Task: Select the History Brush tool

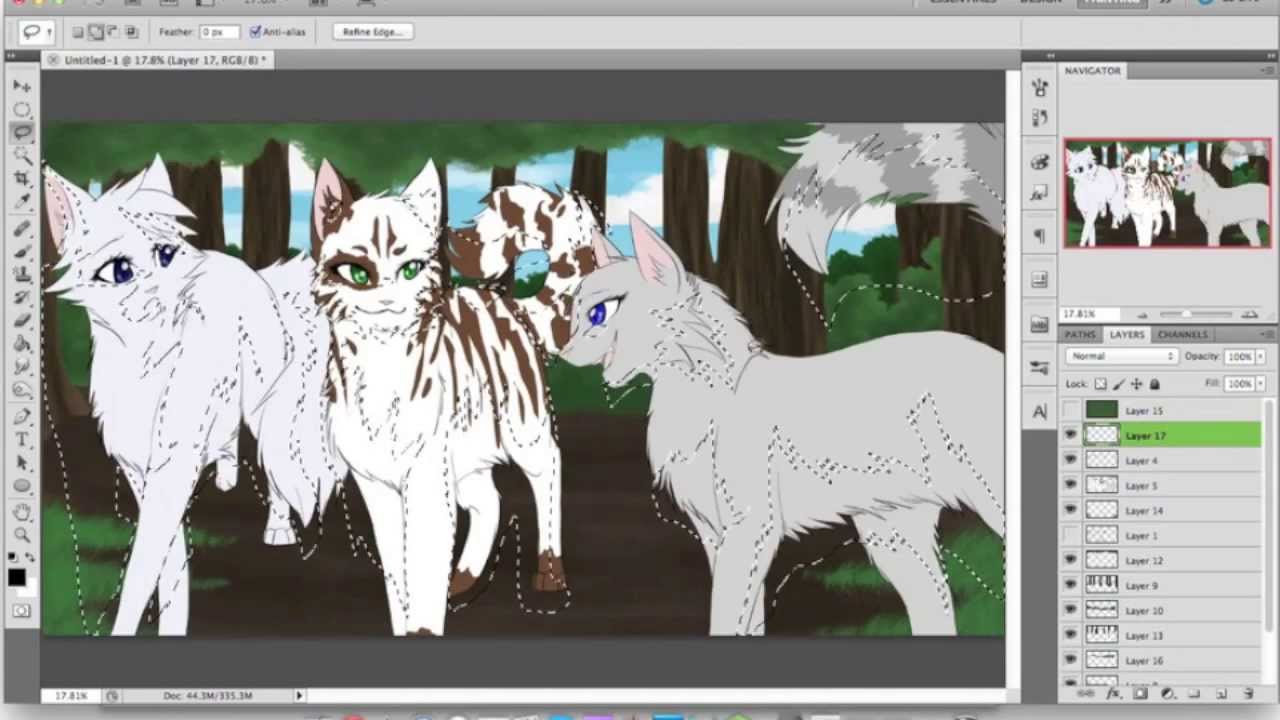Action: click(22, 298)
